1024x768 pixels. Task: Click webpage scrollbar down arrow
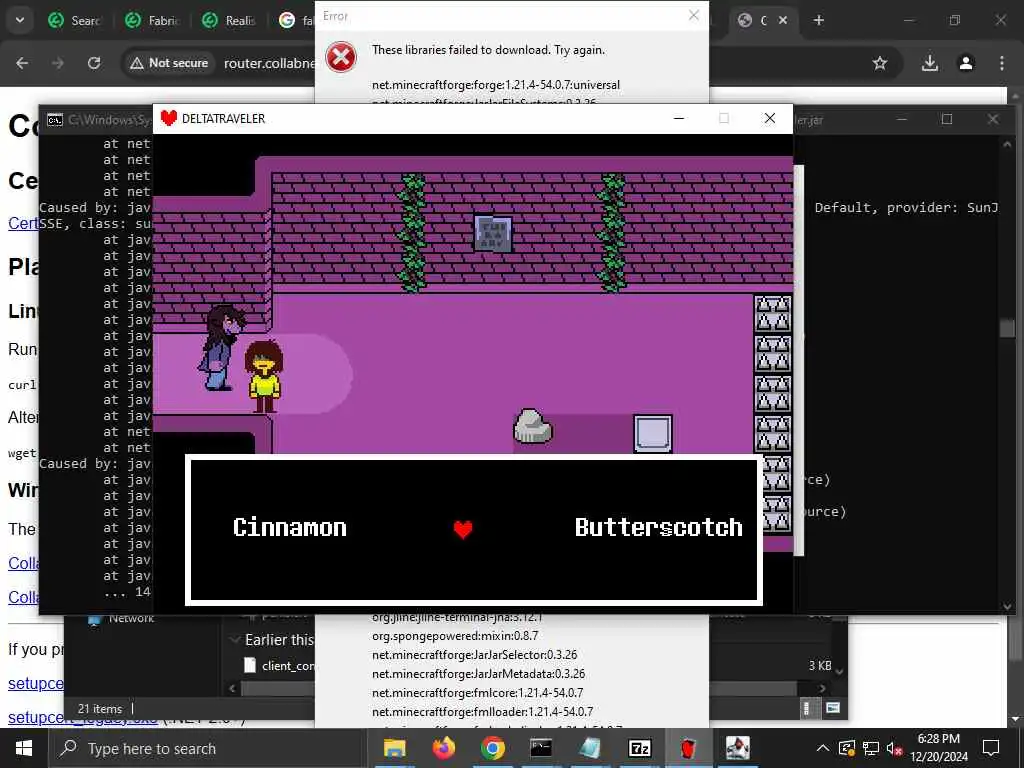(x=1016, y=719)
